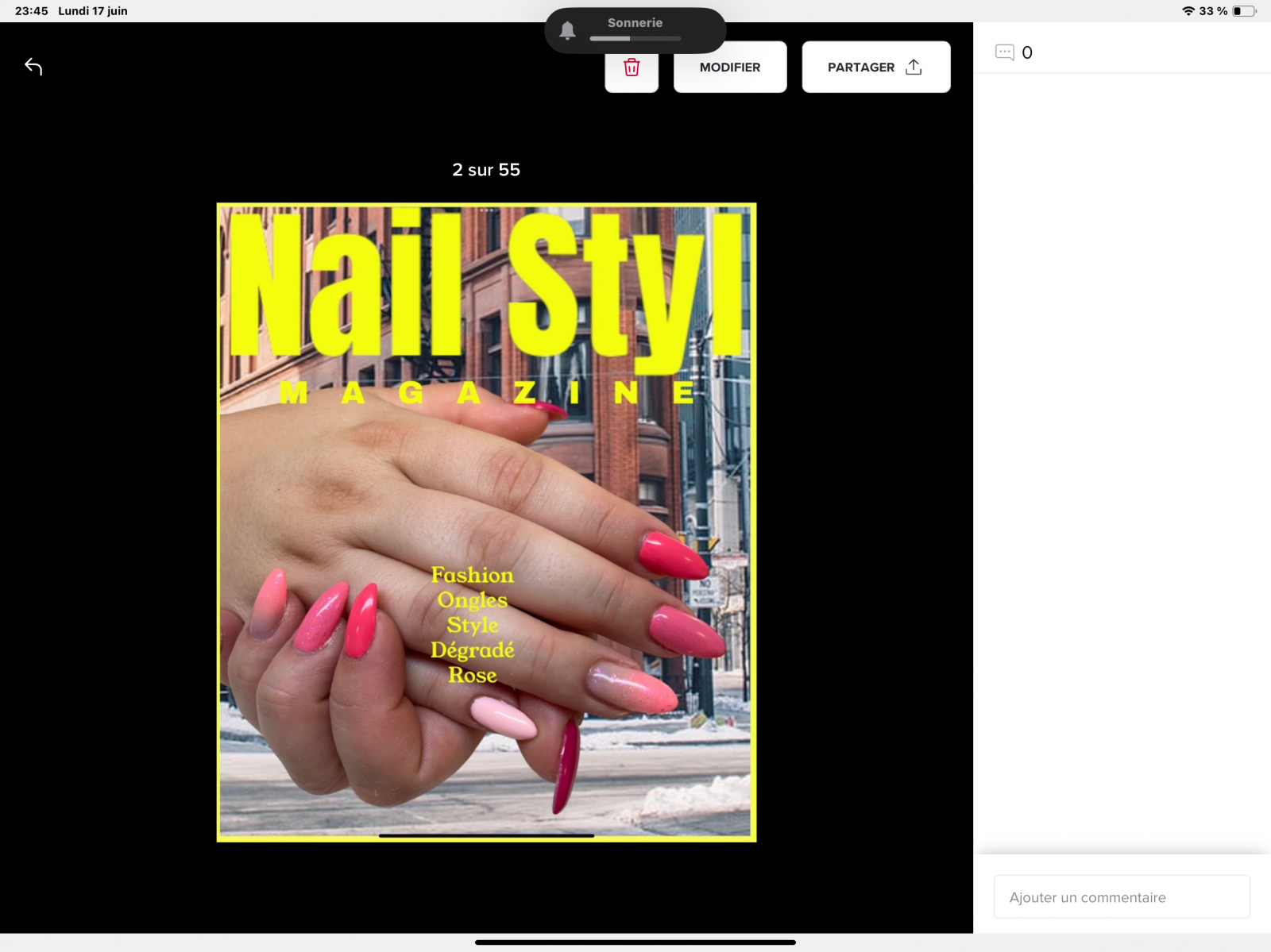
Task: Tap the Wi-Fi status icon
Action: tap(1188, 11)
